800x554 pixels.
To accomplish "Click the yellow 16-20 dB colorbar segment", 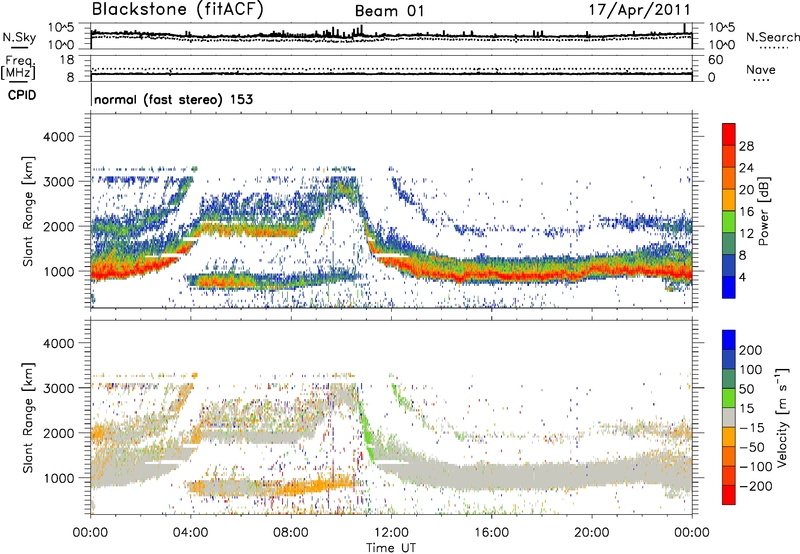I will [x=729, y=199].
